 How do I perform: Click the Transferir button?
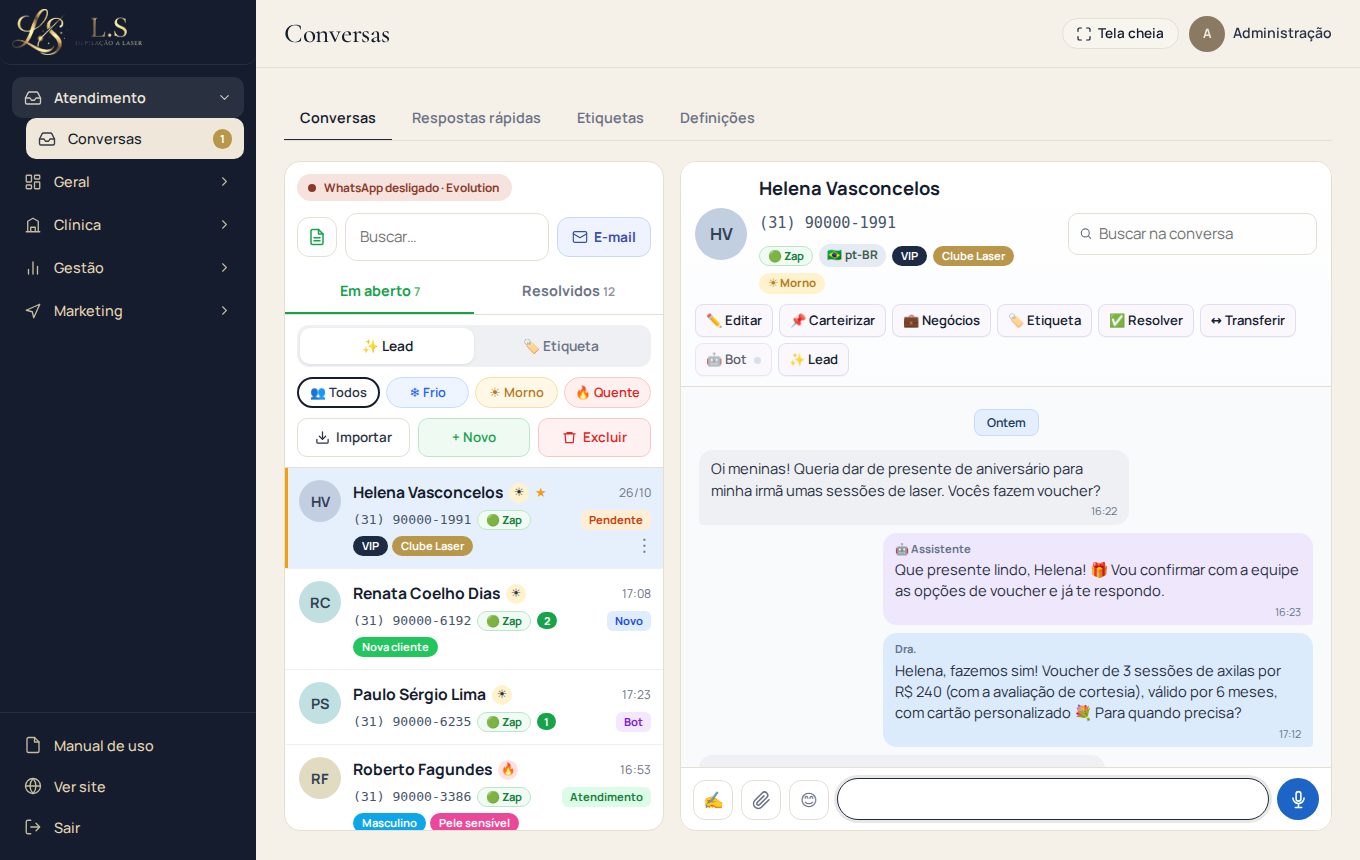[x=1248, y=320]
